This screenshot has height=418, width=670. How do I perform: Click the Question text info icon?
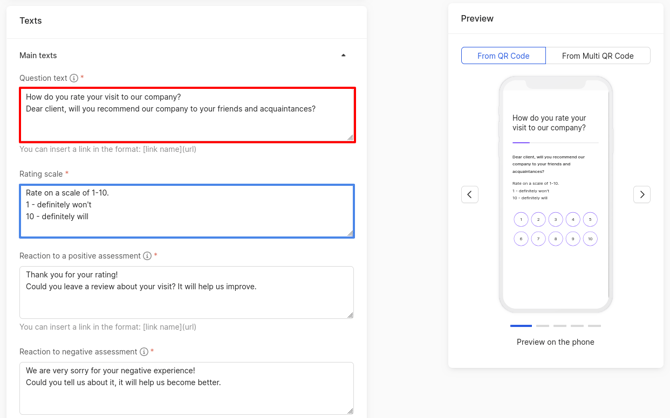(74, 78)
